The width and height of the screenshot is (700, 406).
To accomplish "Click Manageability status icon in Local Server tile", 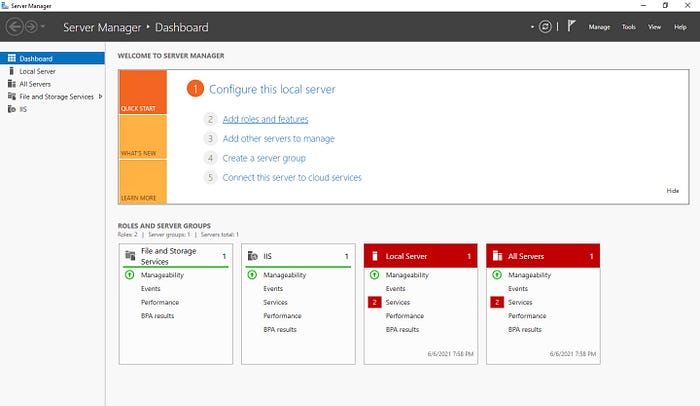I will [x=375, y=275].
